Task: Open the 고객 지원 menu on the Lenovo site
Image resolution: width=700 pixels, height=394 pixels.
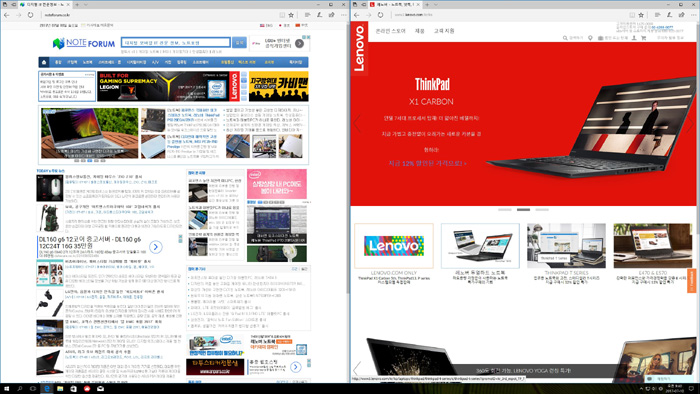Action: [x=444, y=31]
